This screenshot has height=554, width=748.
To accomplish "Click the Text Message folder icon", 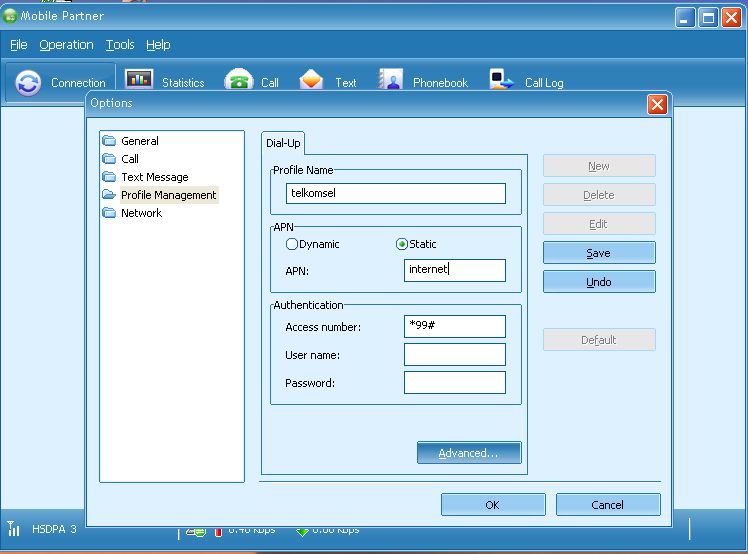I will (x=109, y=177).
